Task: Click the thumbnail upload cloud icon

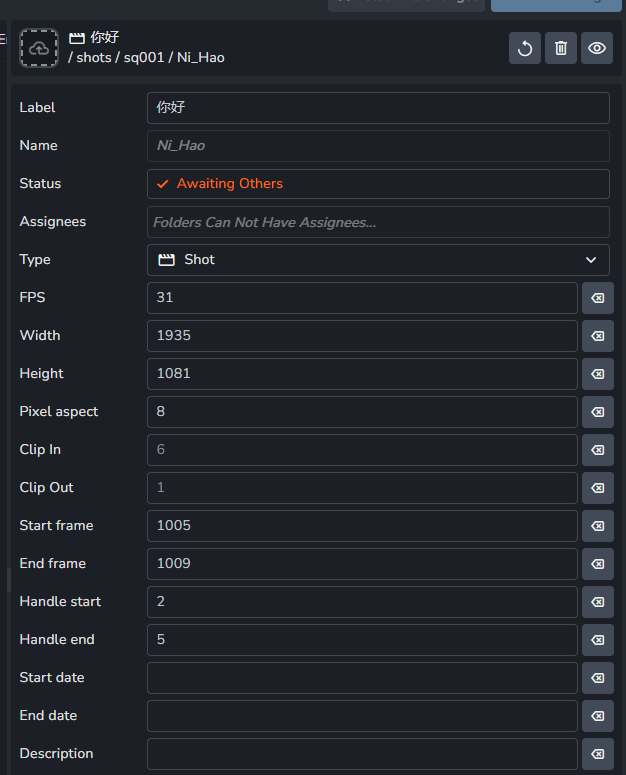Action: 39,48
